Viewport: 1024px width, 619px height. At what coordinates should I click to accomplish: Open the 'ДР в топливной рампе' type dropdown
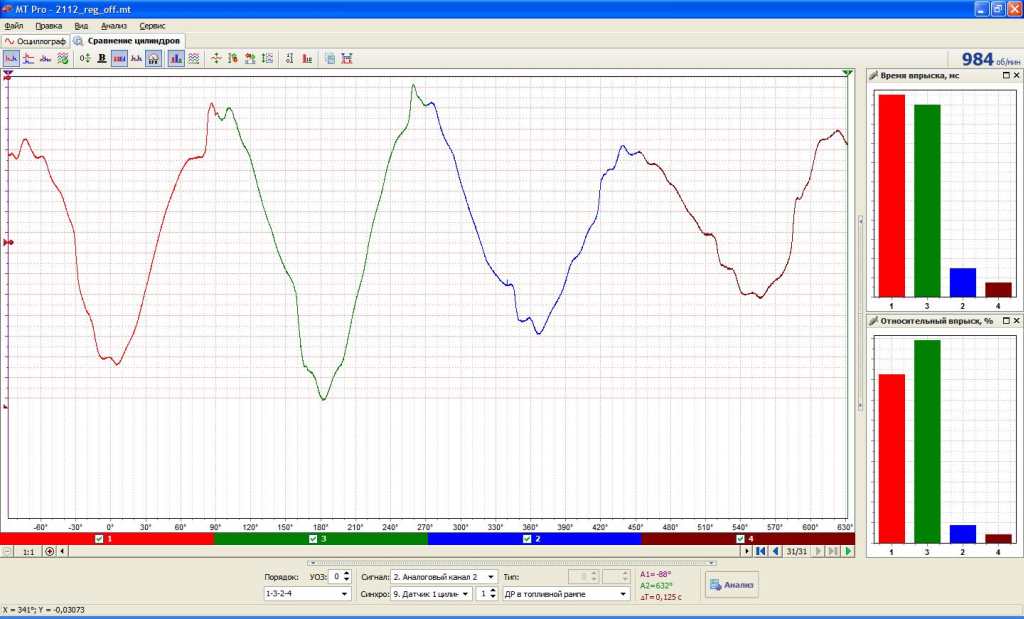point(566,594)
